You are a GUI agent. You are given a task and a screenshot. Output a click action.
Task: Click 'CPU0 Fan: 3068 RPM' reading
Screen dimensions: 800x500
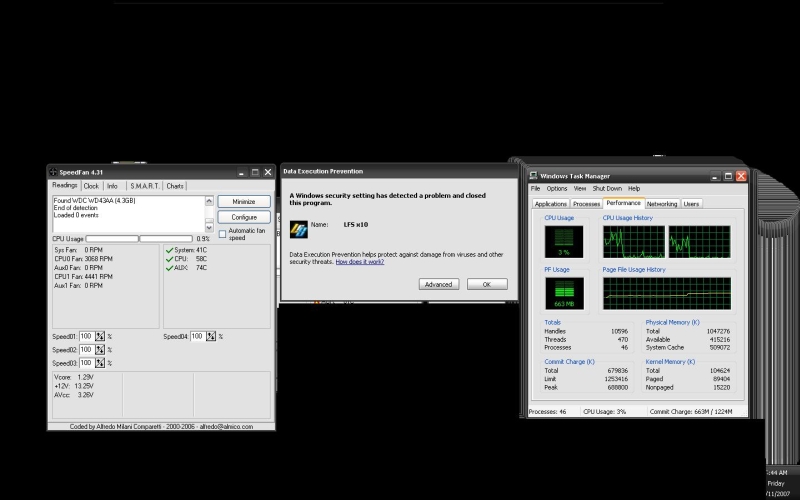84,259
